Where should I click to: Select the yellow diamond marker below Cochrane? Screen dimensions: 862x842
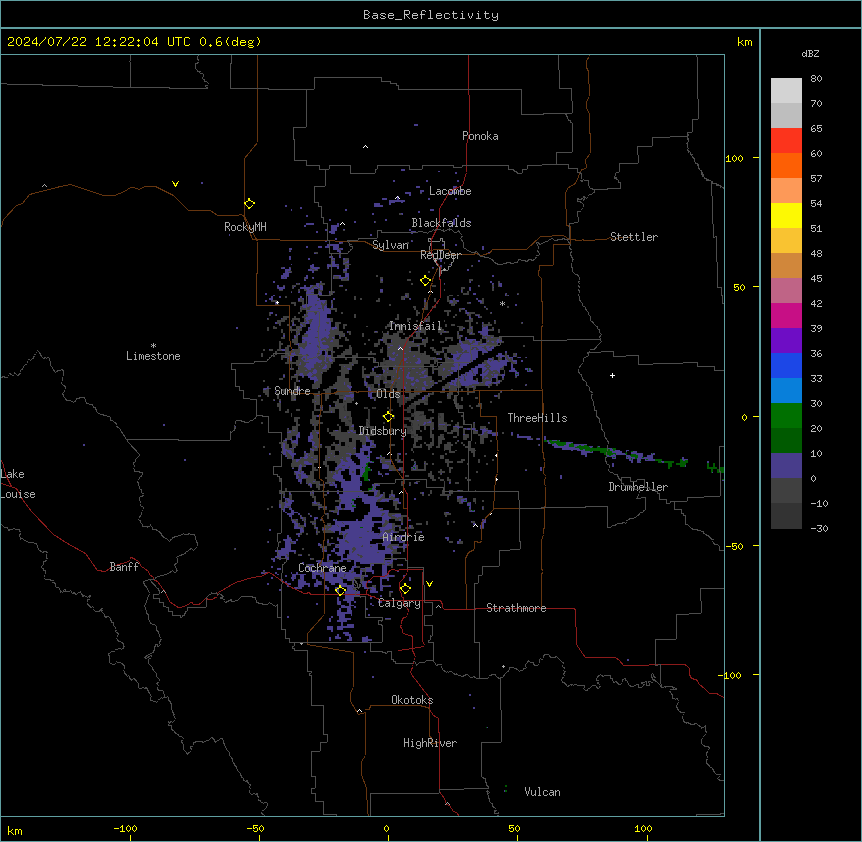340,590
